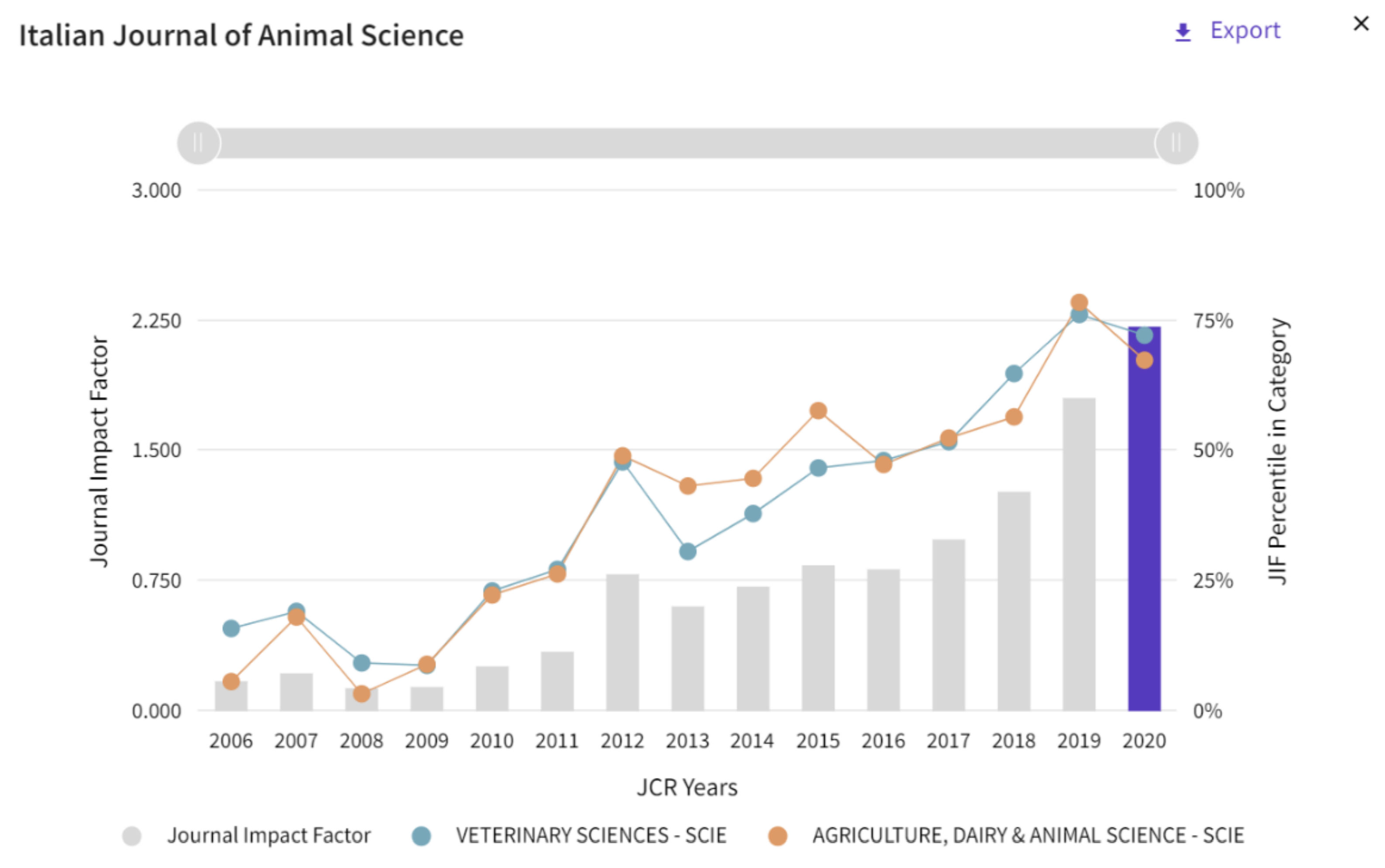The height and width of the screenshot is (868, 1385).
Task: Click the orange Agriculture legend dot
Action: click(778, 836)
